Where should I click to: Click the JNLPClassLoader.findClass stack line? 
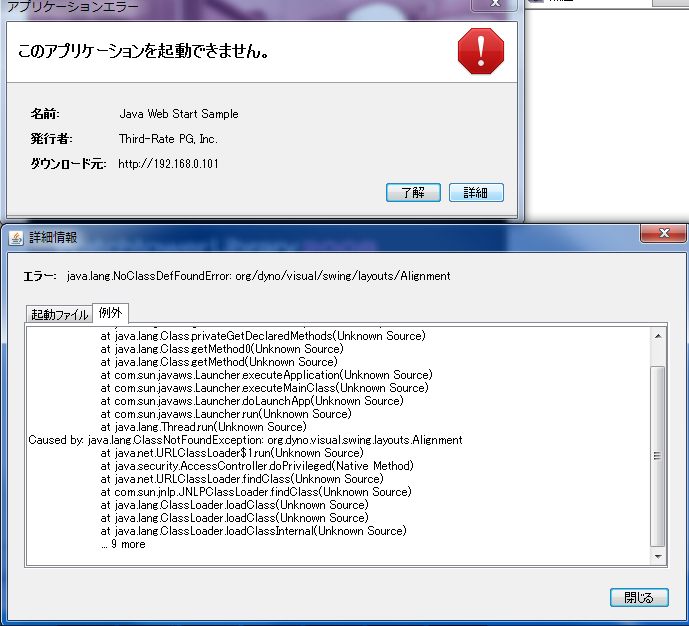(256, 492)
